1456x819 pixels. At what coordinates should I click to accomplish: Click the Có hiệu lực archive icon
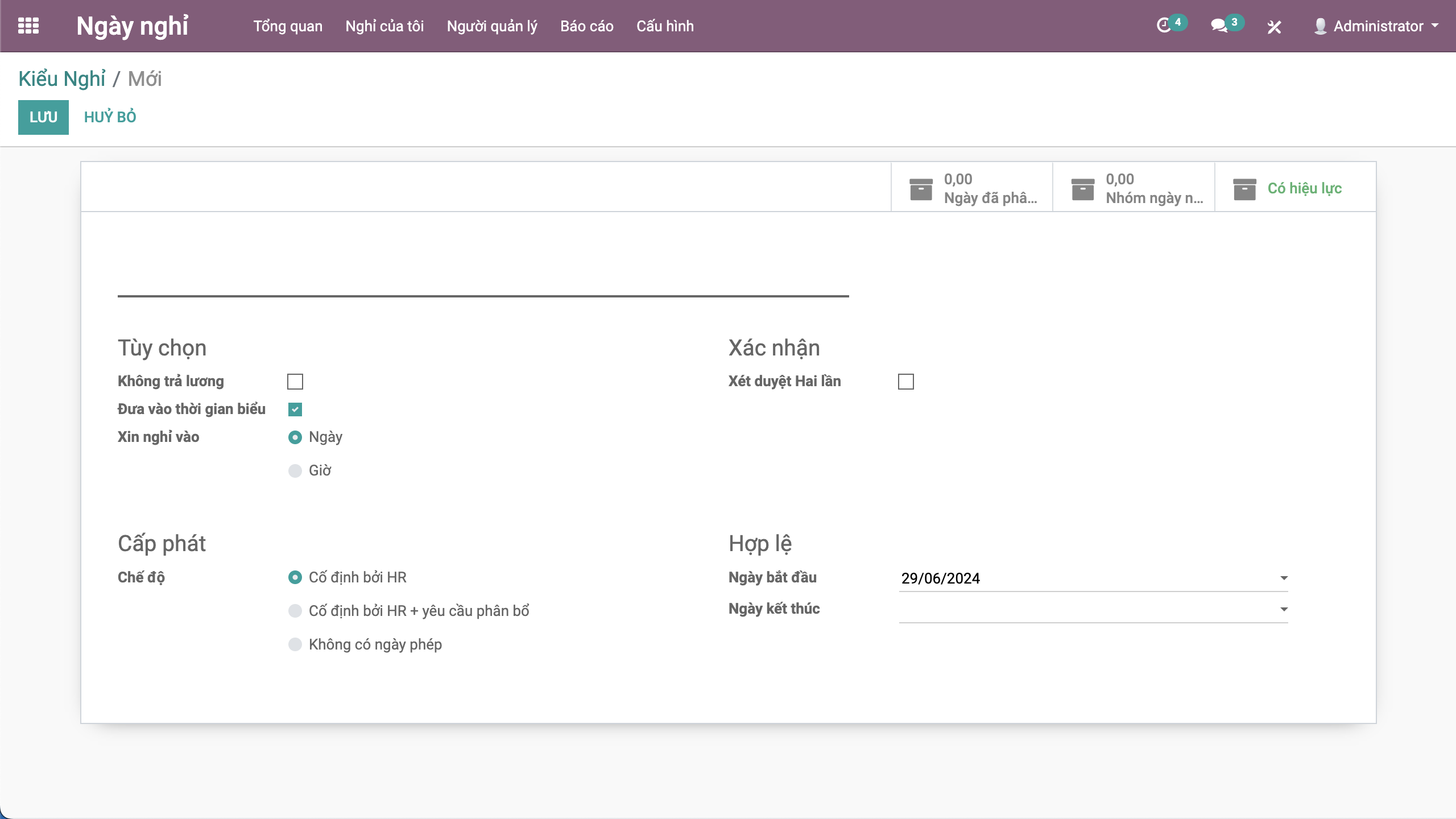click(x=1244, y=189)
